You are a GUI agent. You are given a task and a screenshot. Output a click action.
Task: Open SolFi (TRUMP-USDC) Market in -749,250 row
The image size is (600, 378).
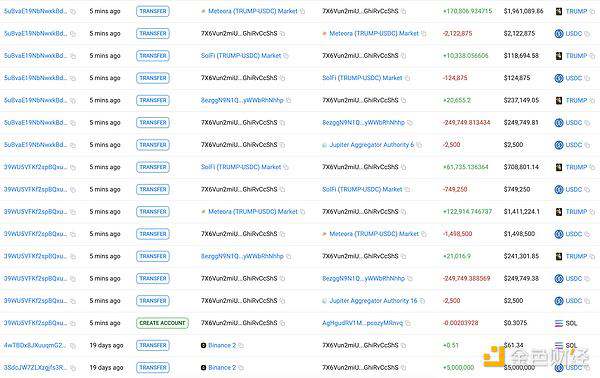click(362, 189)
